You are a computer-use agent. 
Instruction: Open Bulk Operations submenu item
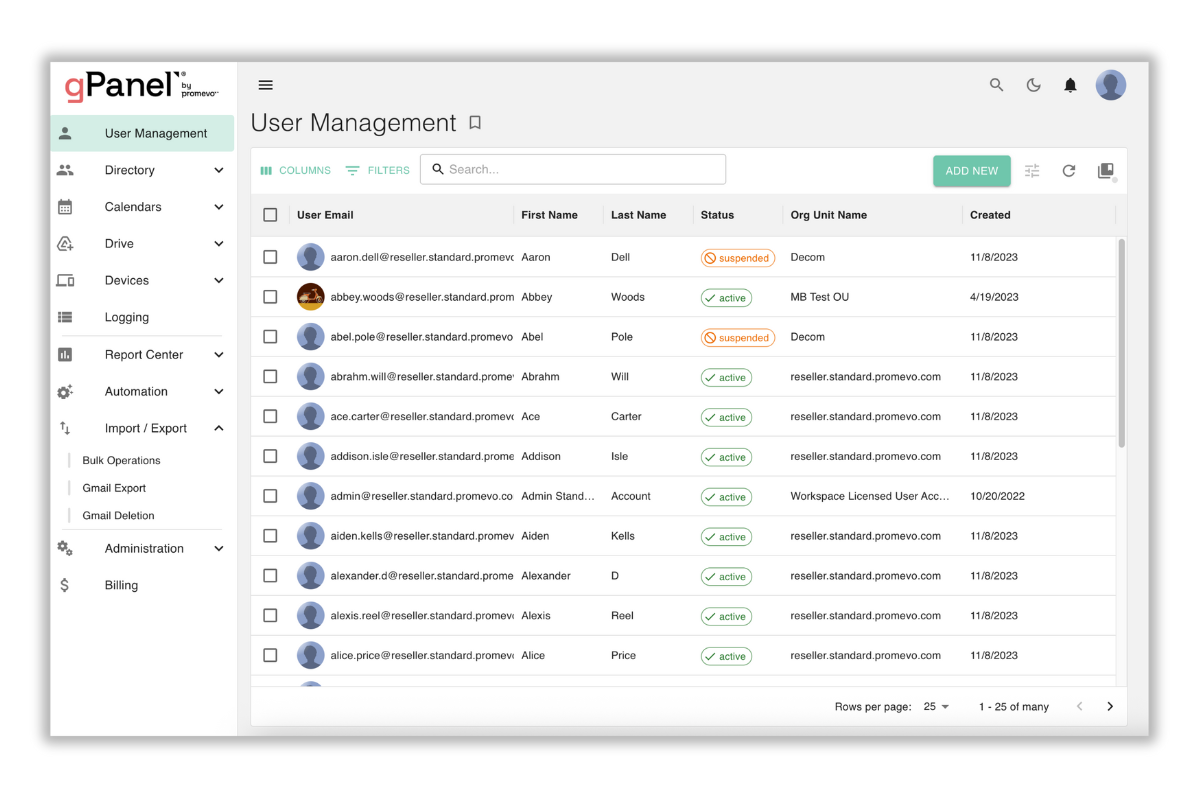[x=122, y=460]
